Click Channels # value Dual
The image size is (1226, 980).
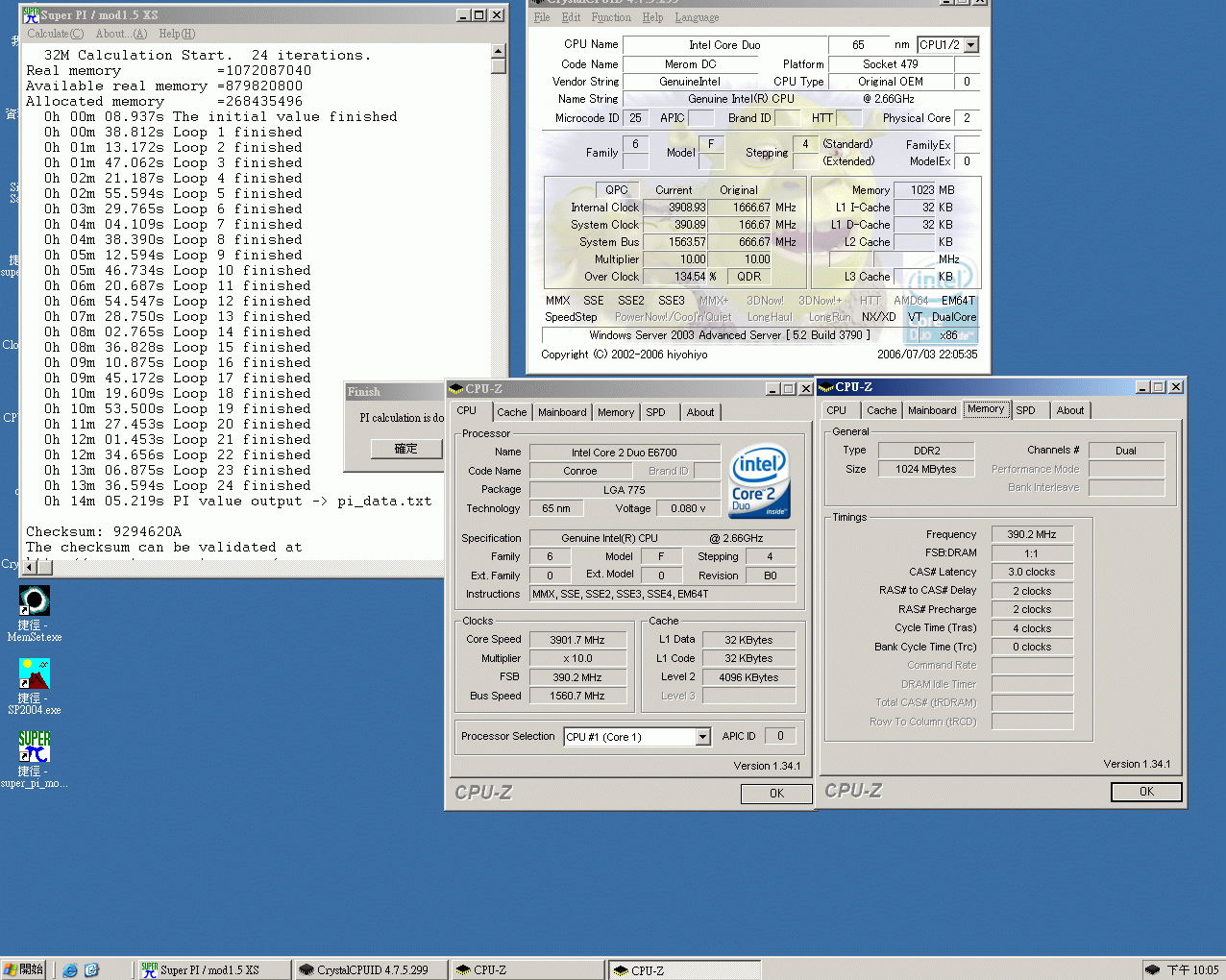(x=1126, y=451)
